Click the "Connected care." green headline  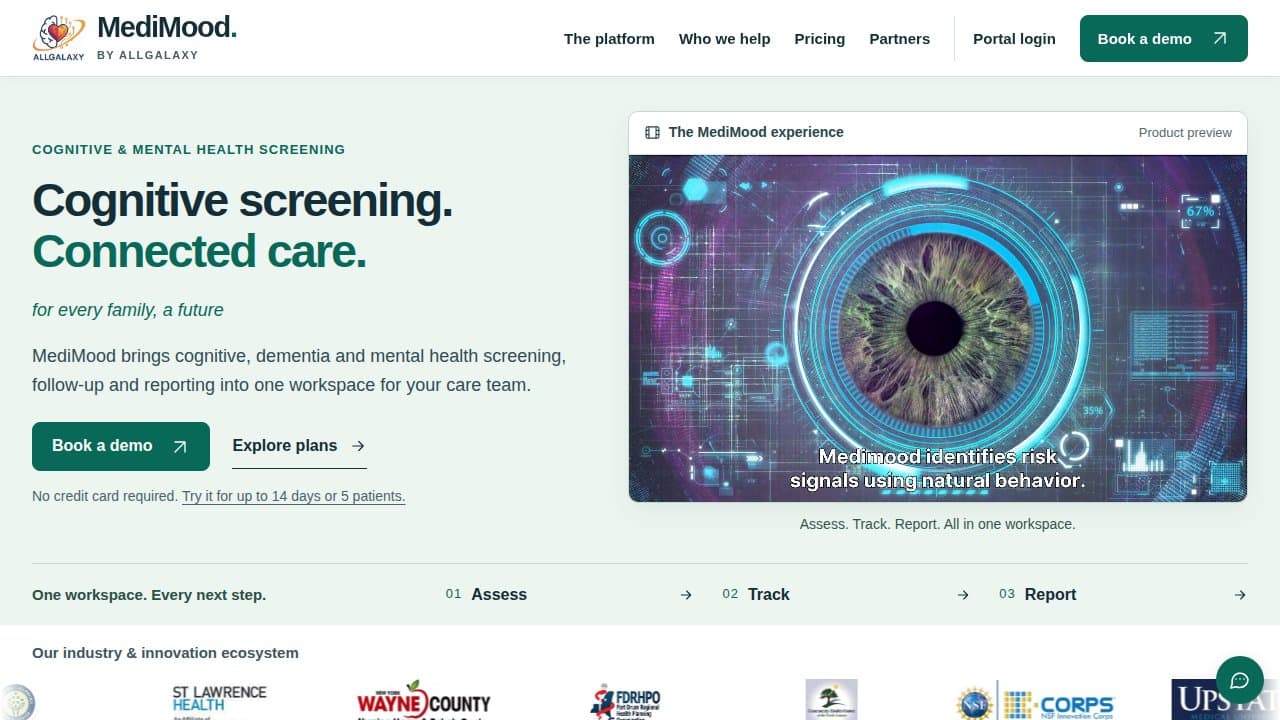(199, 251)
